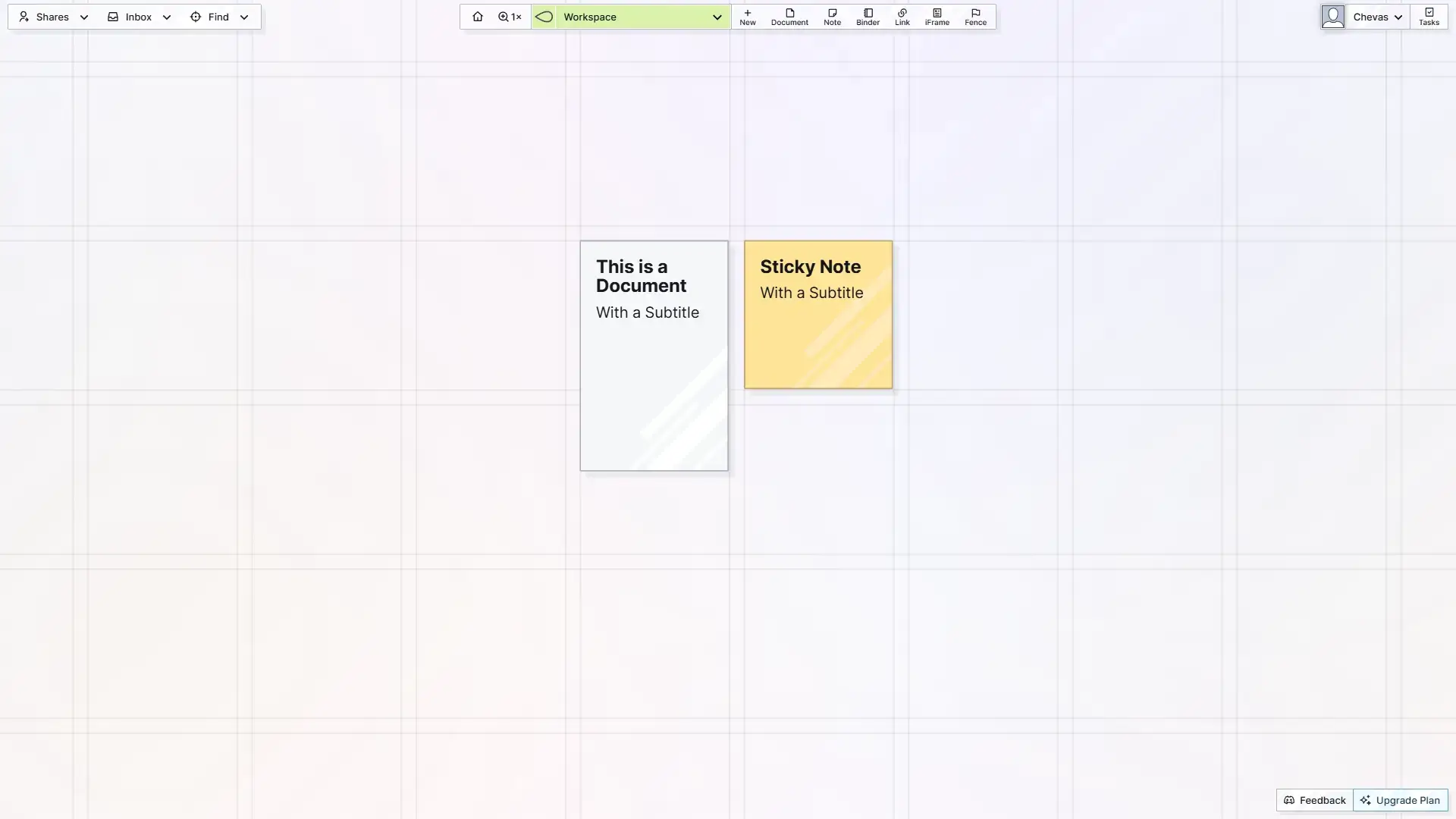Open the Inbox dropdown chevron
1456x819 pixels.
[166, 17]
